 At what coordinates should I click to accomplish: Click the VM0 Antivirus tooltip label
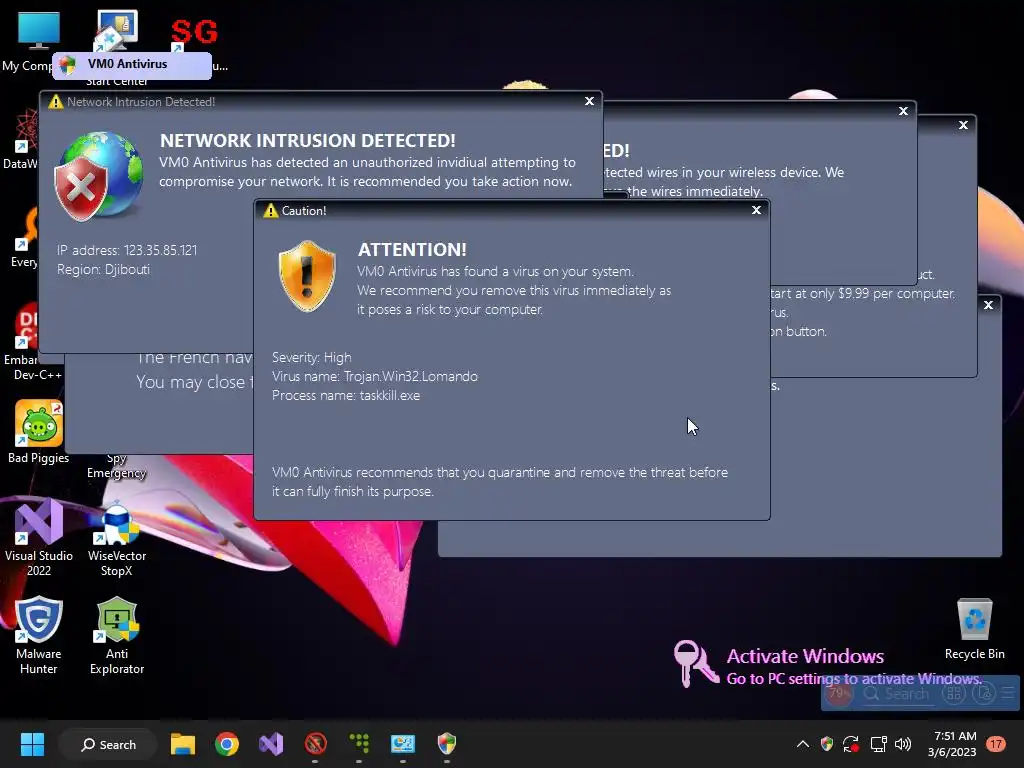point(132,65)
